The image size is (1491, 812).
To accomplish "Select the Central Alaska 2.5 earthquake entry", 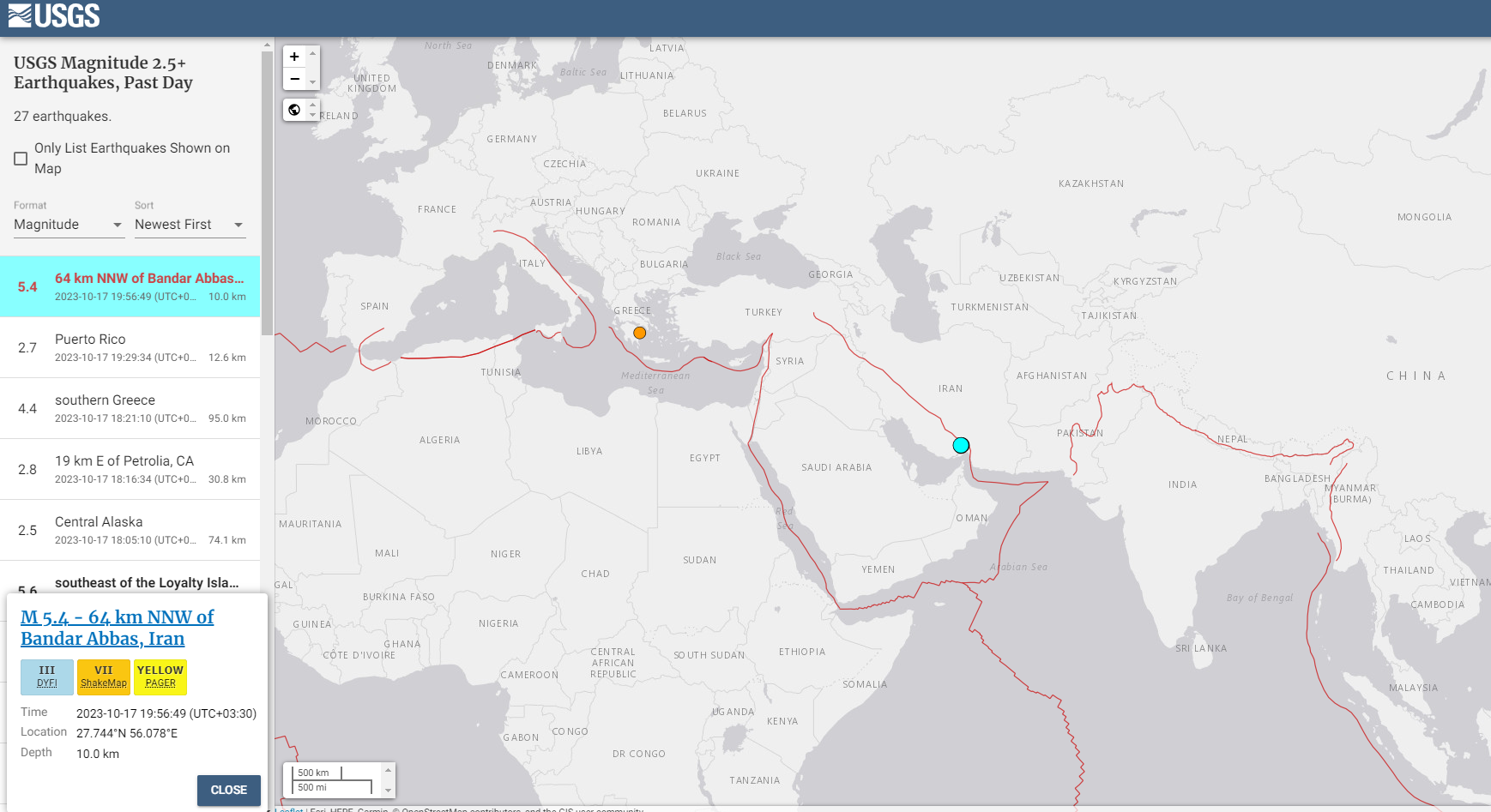I will (x=130, y=530).
